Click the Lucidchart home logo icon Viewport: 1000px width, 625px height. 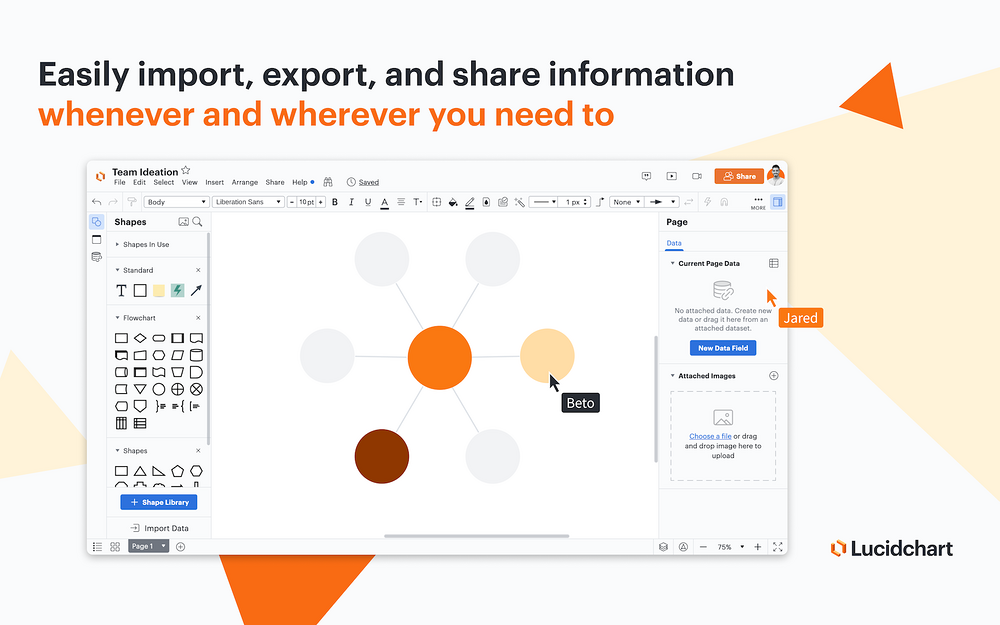pos(100,177)
